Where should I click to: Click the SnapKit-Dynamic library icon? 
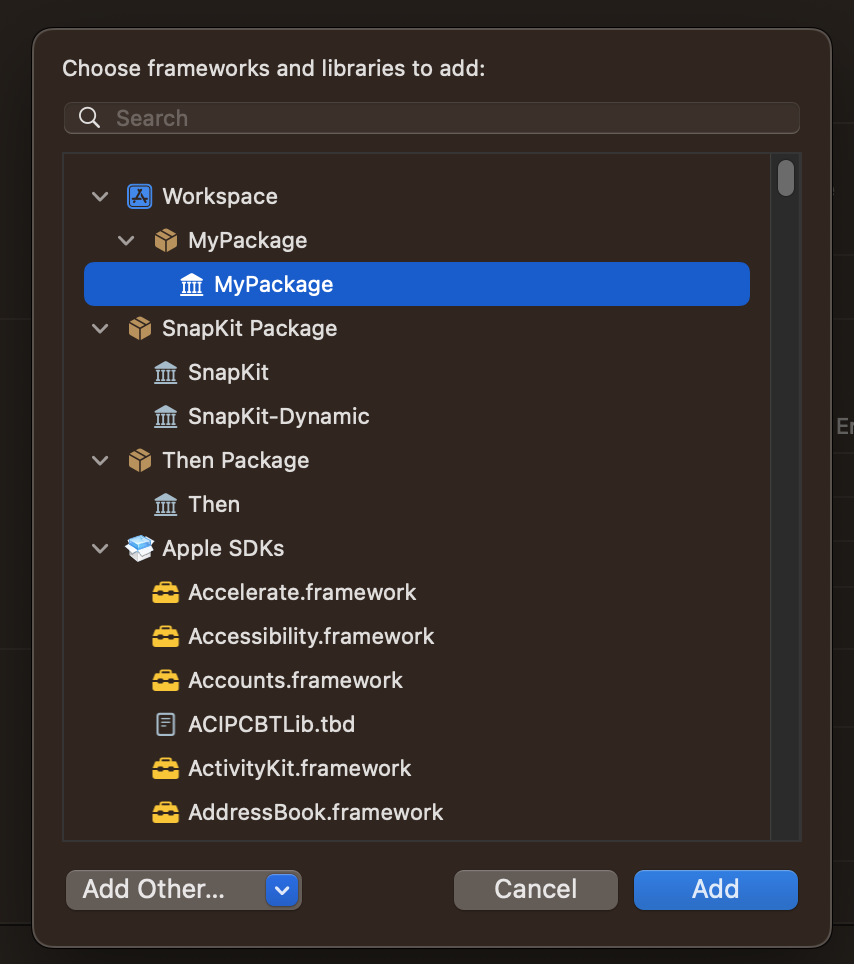pyautogui.click(x=165, y=417)
